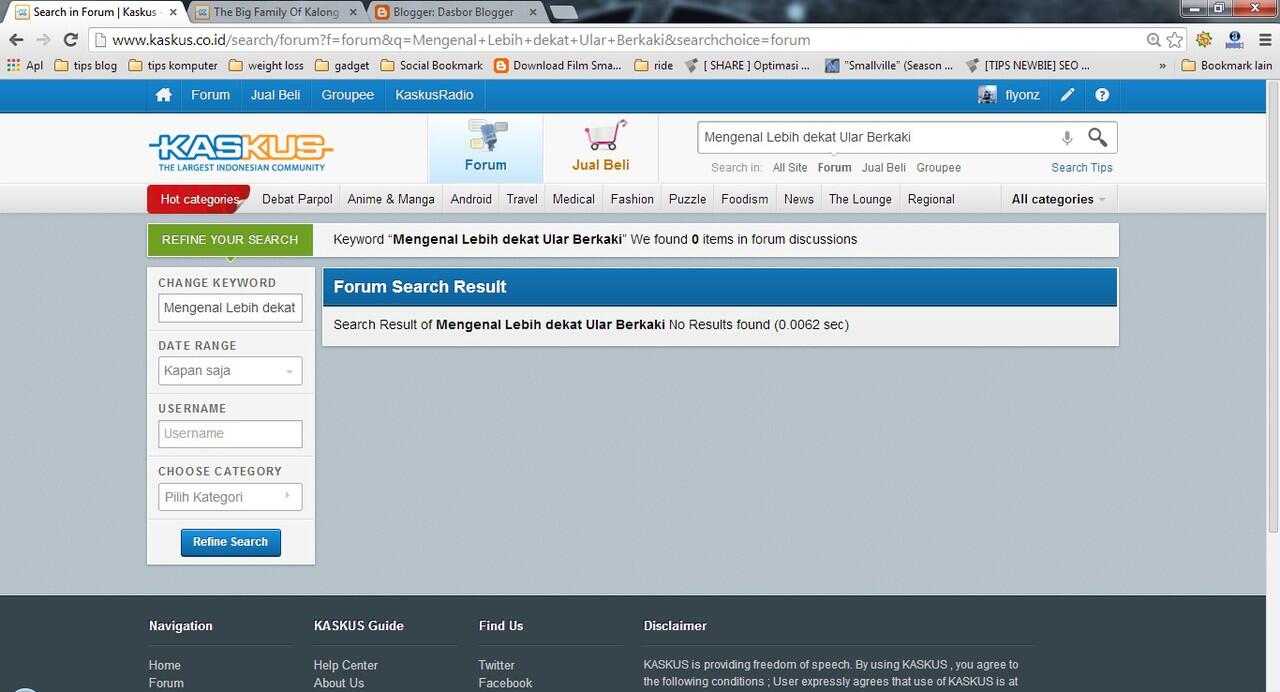Open Puzzle category
This screenshot has height=692, width=1280.
688,199
